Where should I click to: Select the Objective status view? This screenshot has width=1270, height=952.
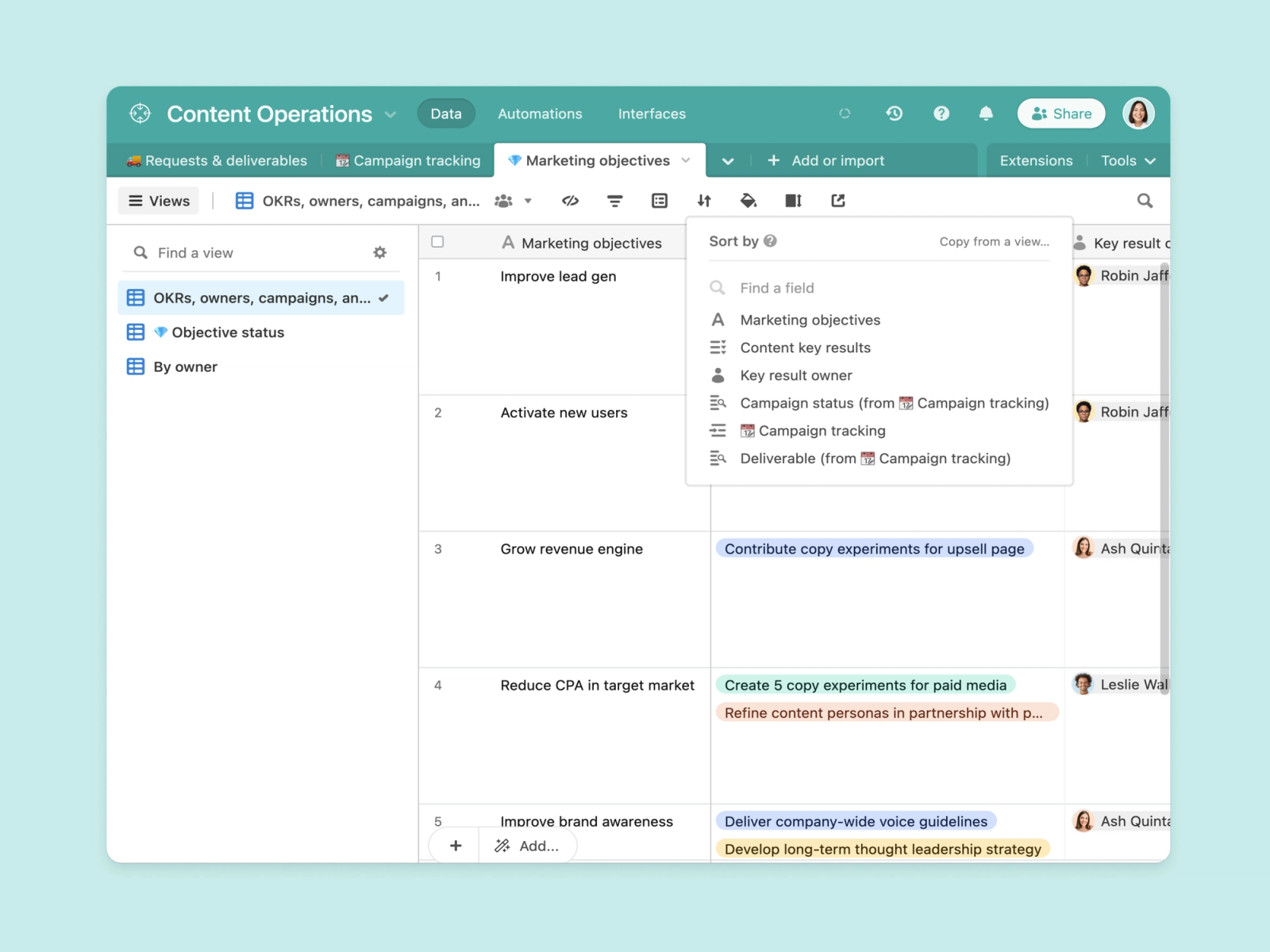pos(261,332)
